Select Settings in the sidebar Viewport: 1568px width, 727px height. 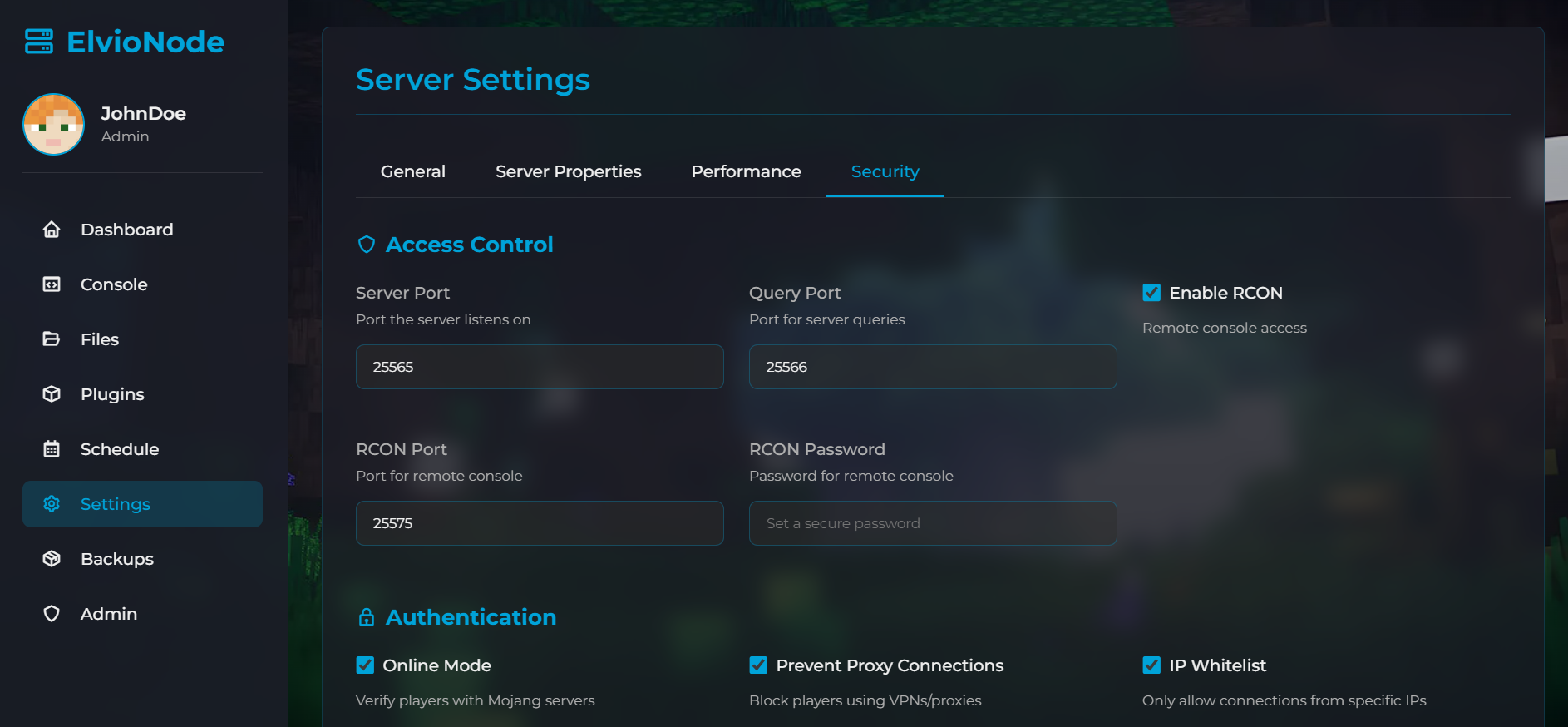click(142, 504)
